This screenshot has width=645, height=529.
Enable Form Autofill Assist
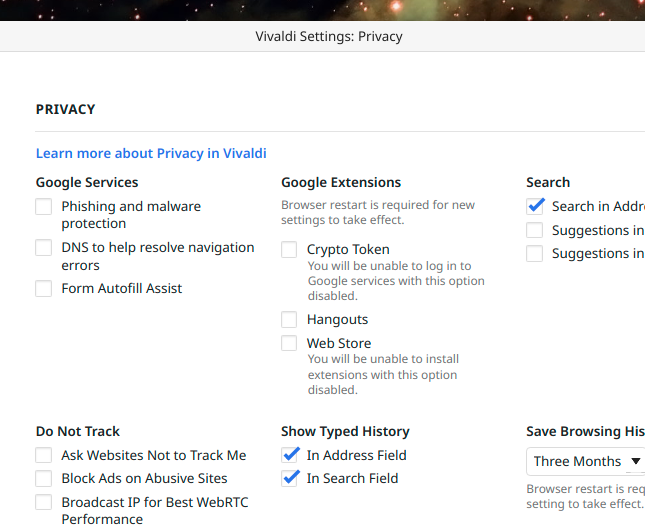(44, 289)
